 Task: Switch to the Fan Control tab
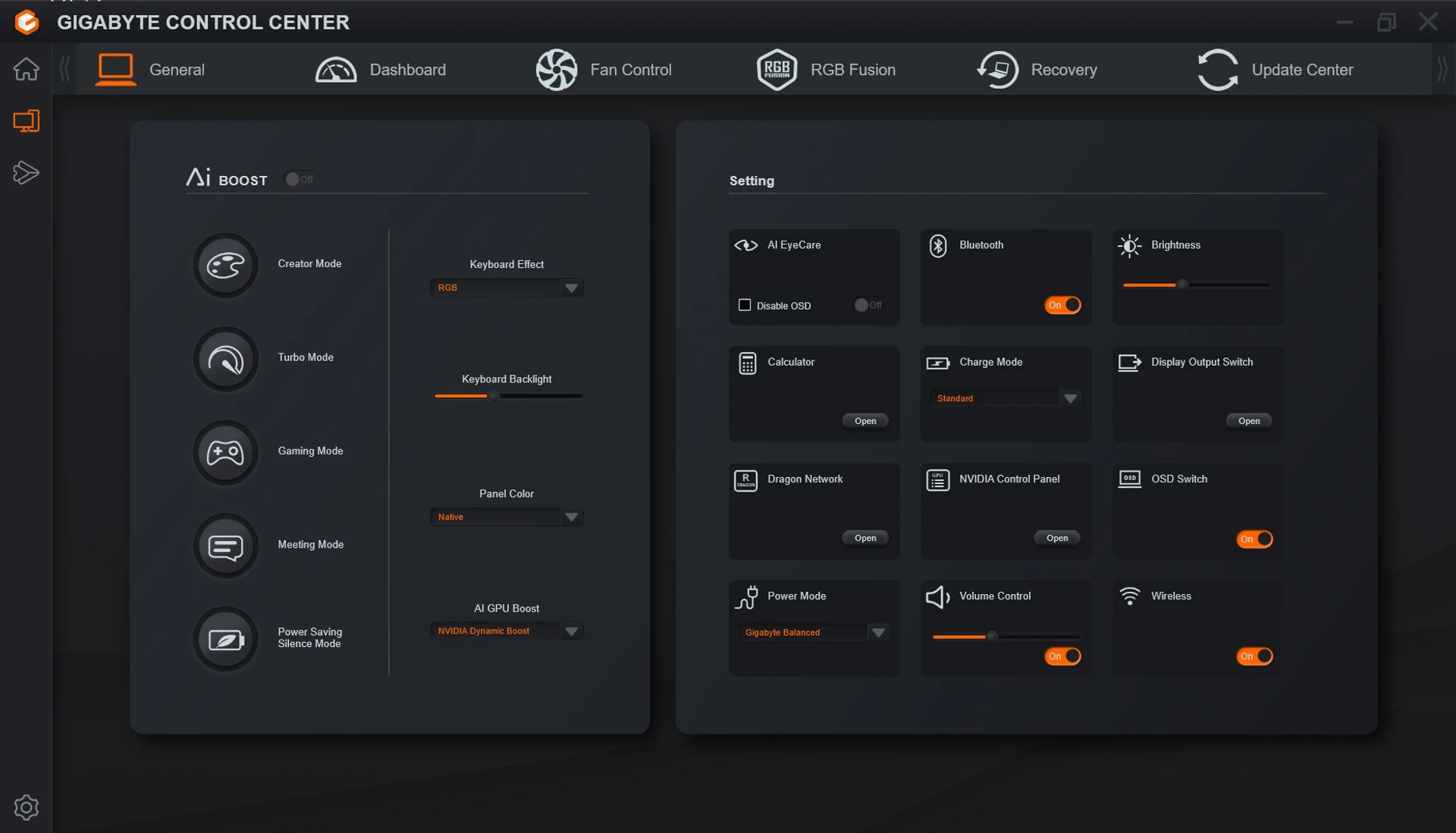[604, 70]
